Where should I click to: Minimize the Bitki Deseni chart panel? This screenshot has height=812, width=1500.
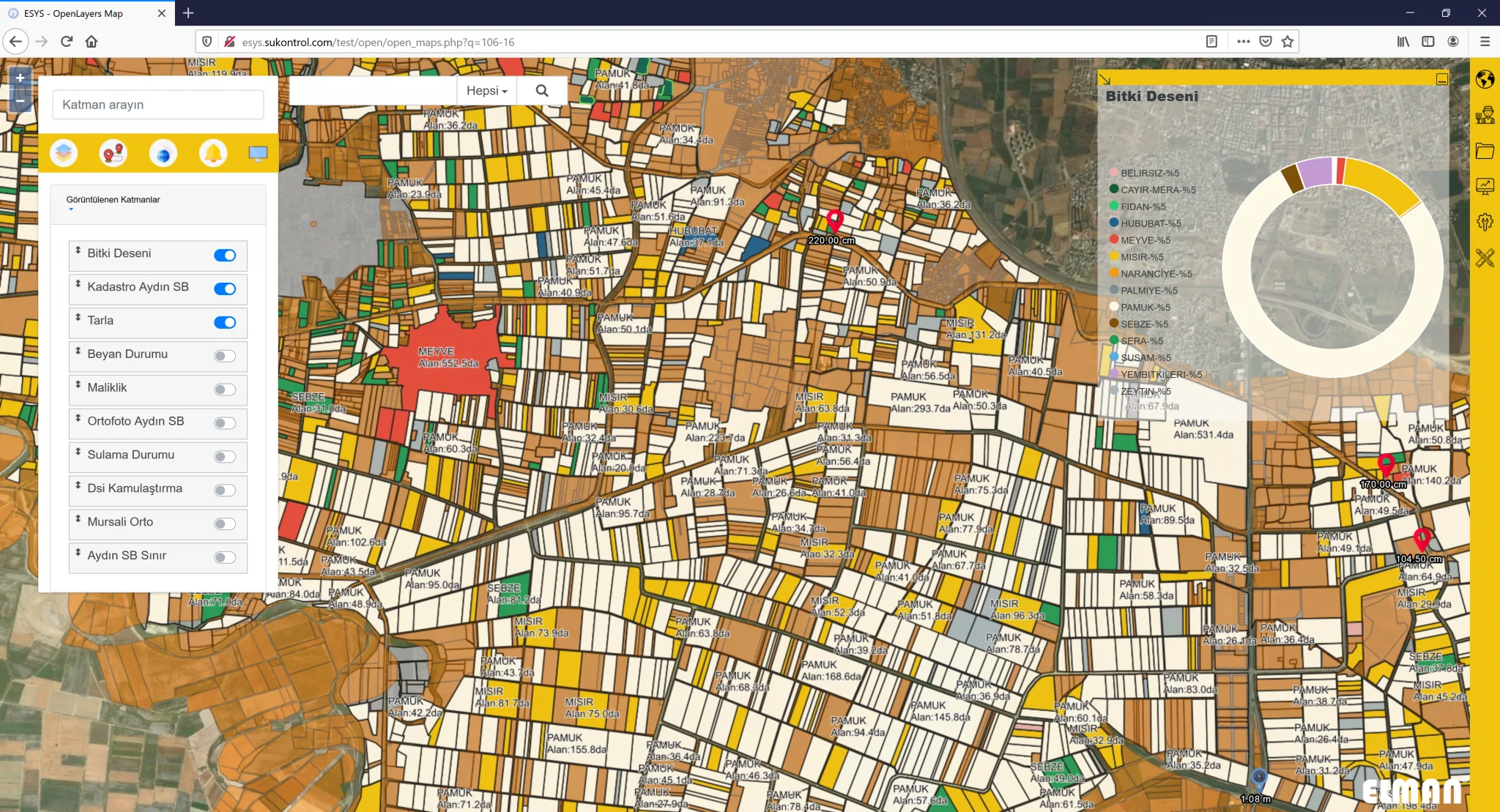pos(1441,79)
